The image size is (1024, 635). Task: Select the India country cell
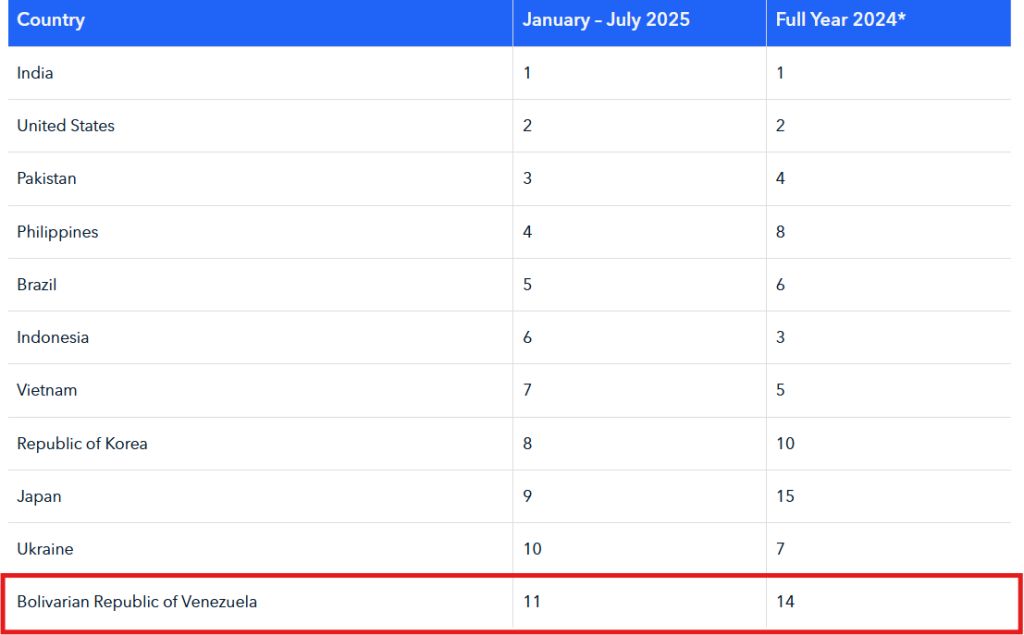coord(35,73)
